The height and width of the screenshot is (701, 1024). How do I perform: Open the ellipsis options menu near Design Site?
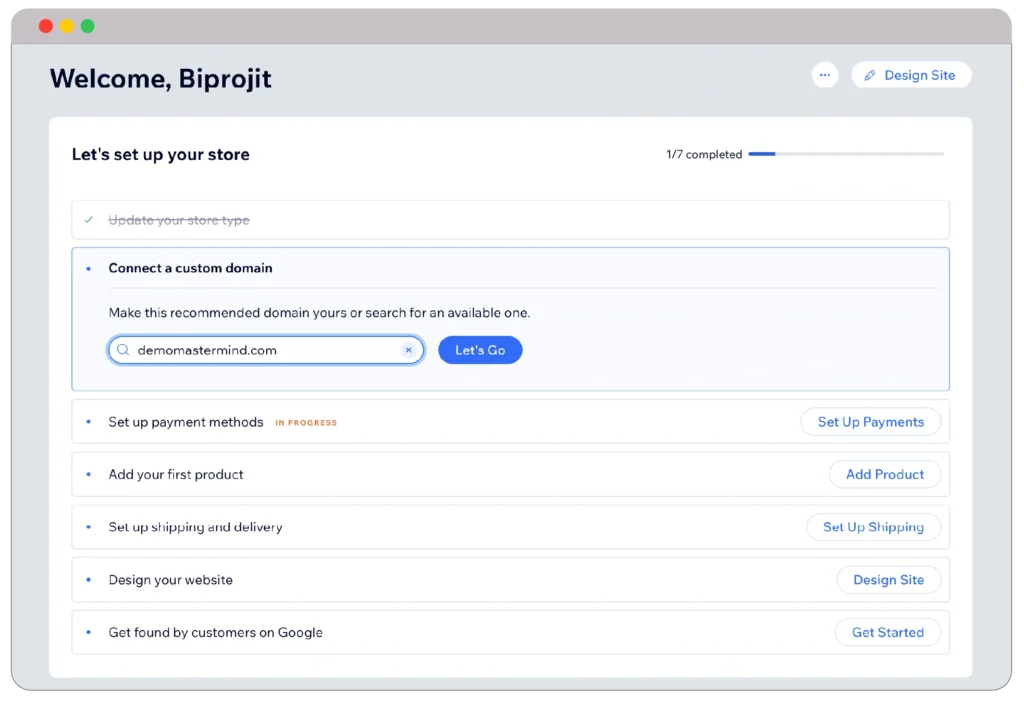point(824,74)
